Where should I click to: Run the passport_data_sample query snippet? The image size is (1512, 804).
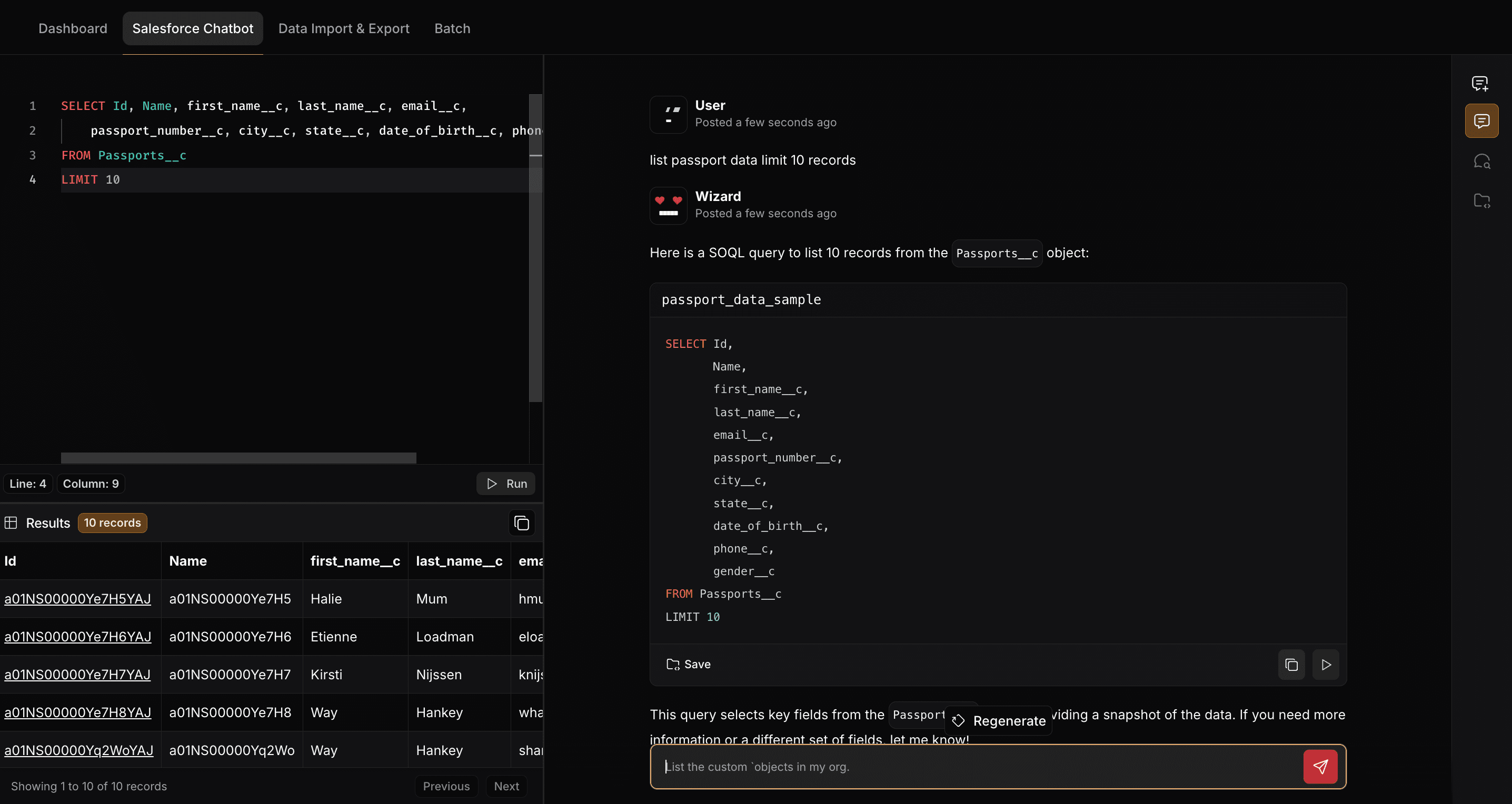pos(1325,665)
